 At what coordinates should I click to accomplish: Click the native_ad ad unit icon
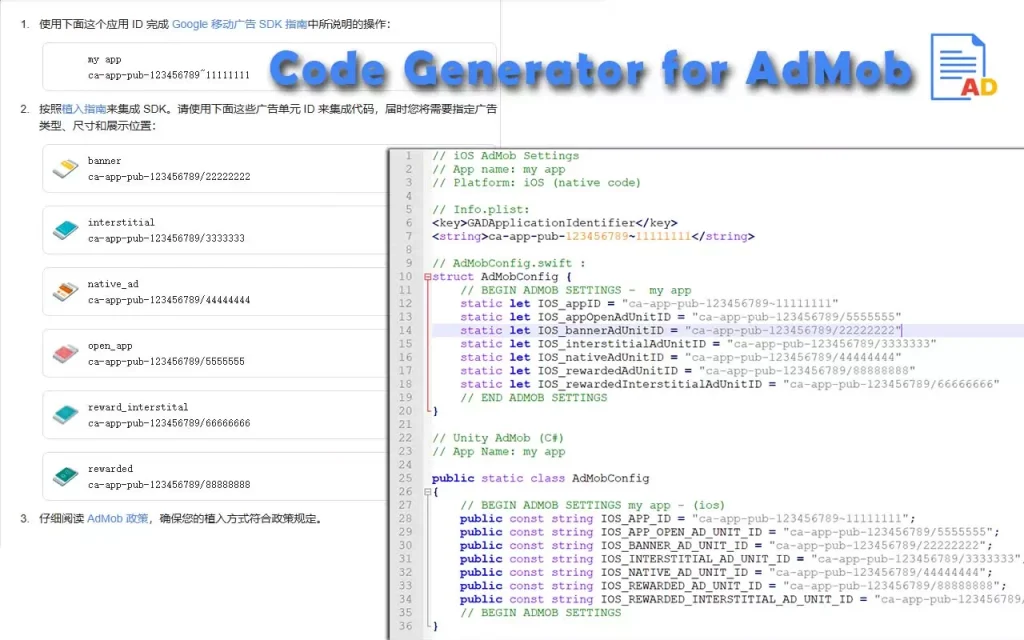(65, 292)
